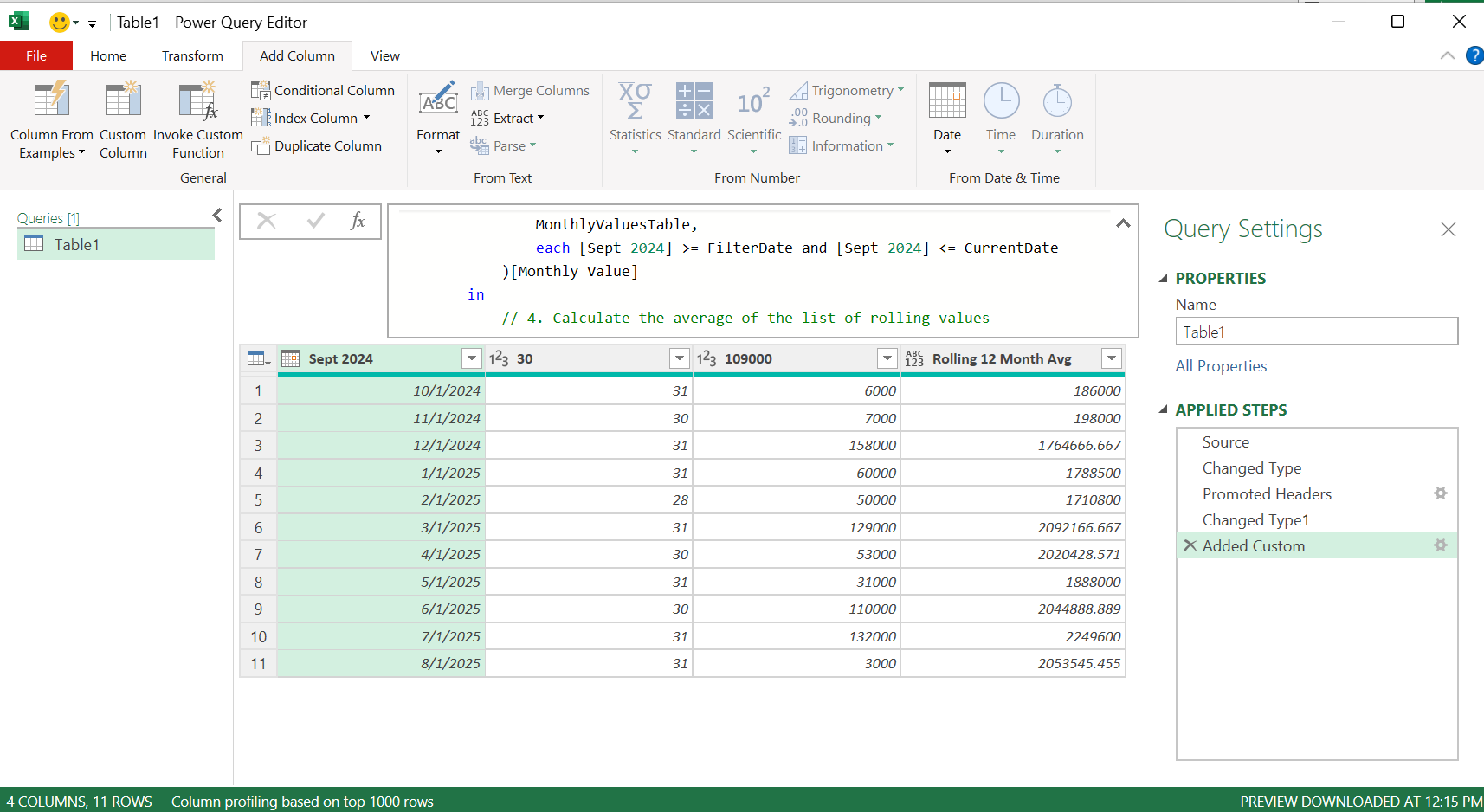Screen dimensions: 1484x812
Task: Collapse the PROPERTIES section
Action: pos(1164,278)
